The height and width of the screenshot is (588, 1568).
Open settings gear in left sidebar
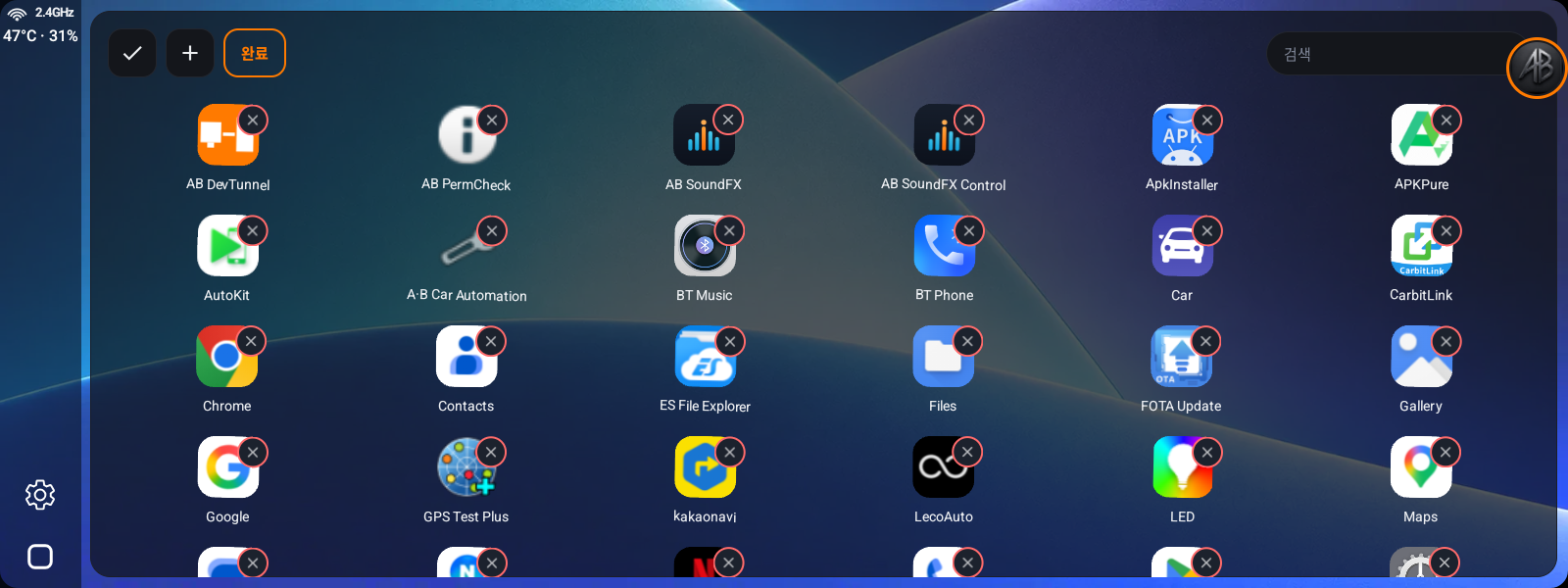[x=40, y=495]
